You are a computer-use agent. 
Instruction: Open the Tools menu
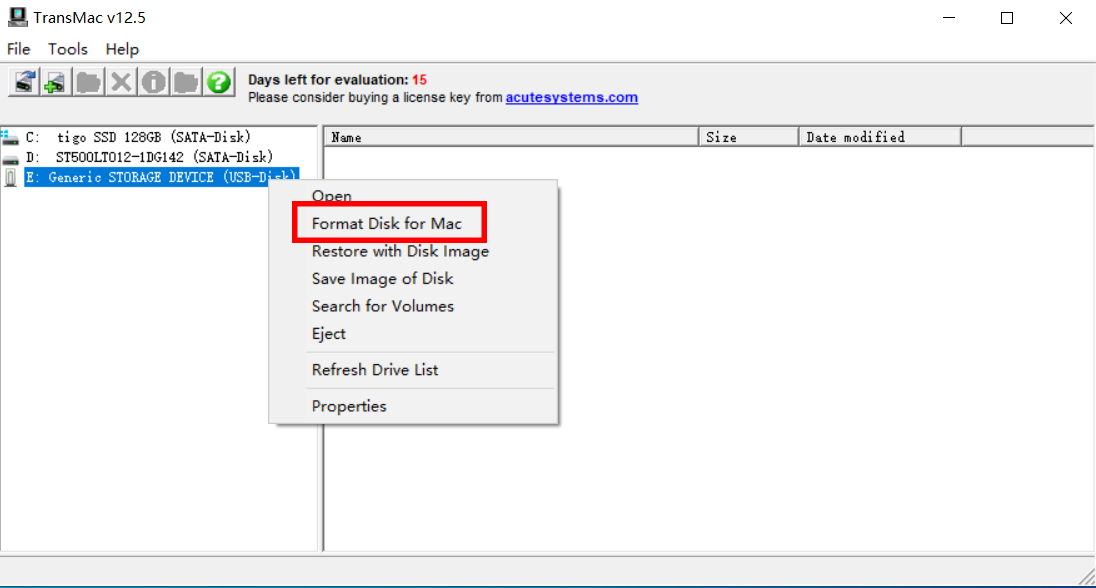(68, 49)
